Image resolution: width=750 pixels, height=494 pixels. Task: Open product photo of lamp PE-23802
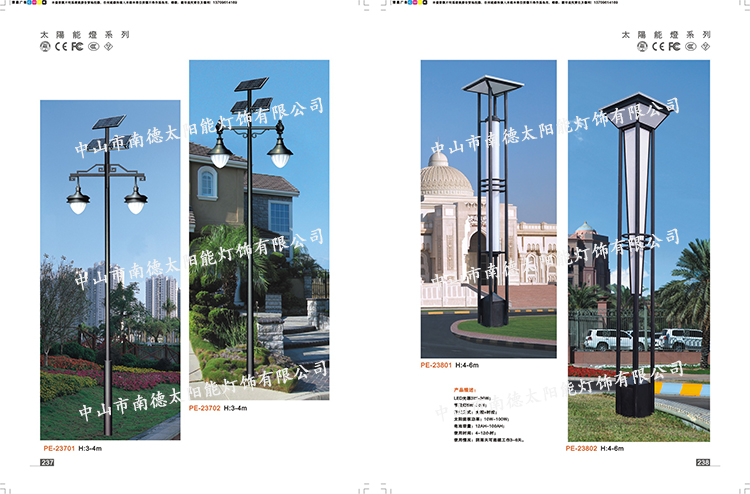coord(638,250)
